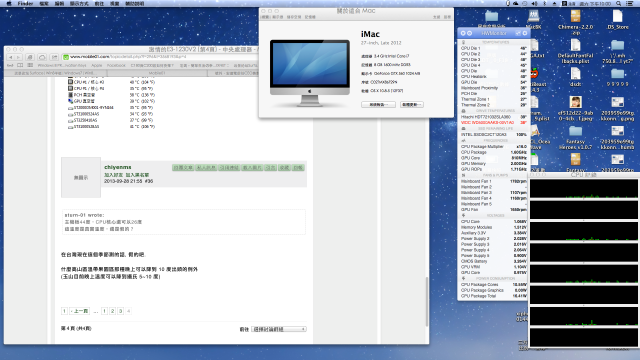
Task: Open the Facebook bookmark in bookmarks bar
Action: [x=116, y=65]
